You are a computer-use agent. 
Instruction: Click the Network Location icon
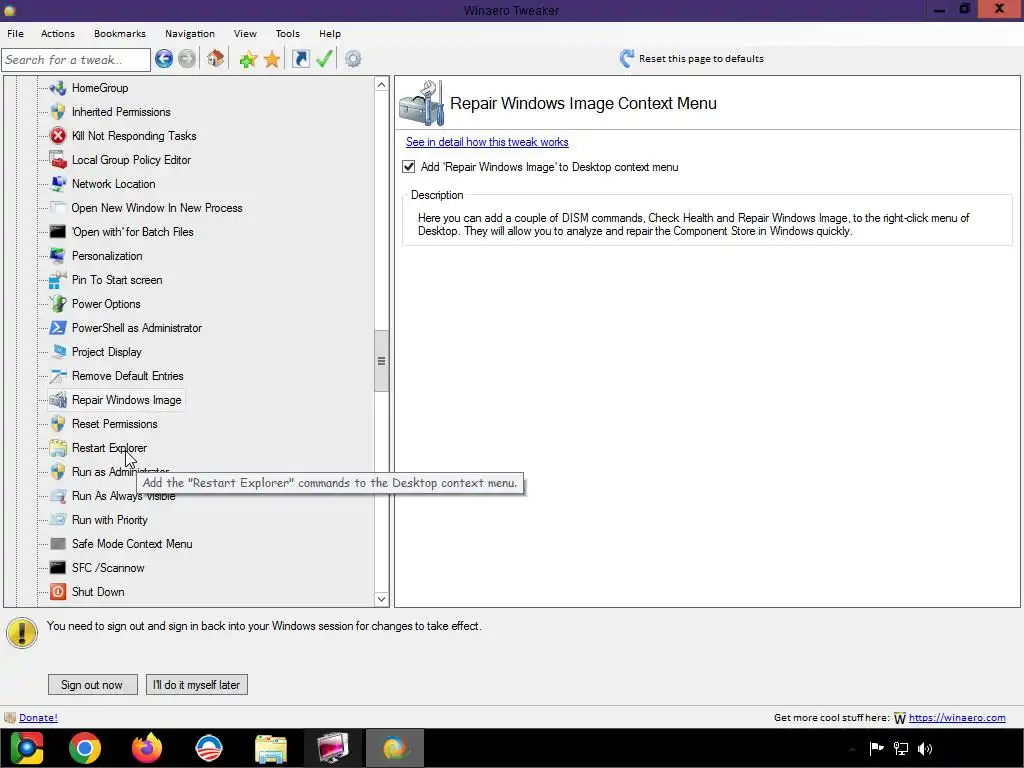(x=58, y=184)
